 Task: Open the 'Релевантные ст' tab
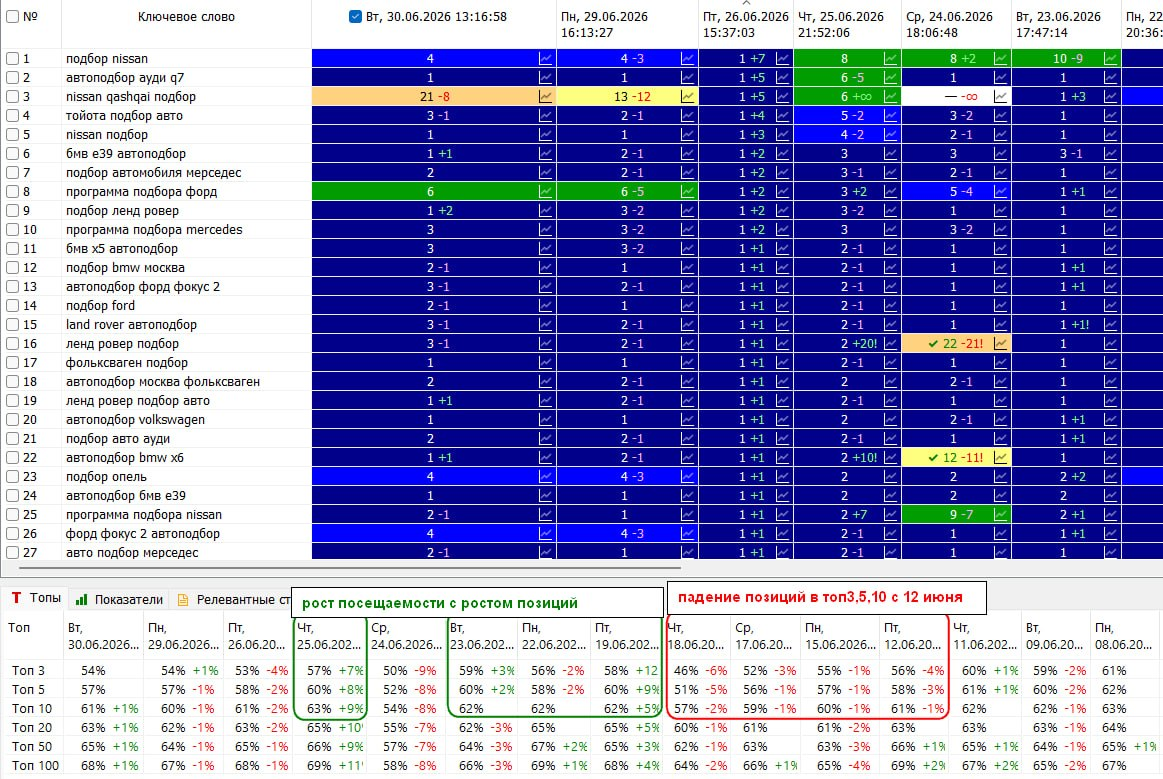click(232, 599)
